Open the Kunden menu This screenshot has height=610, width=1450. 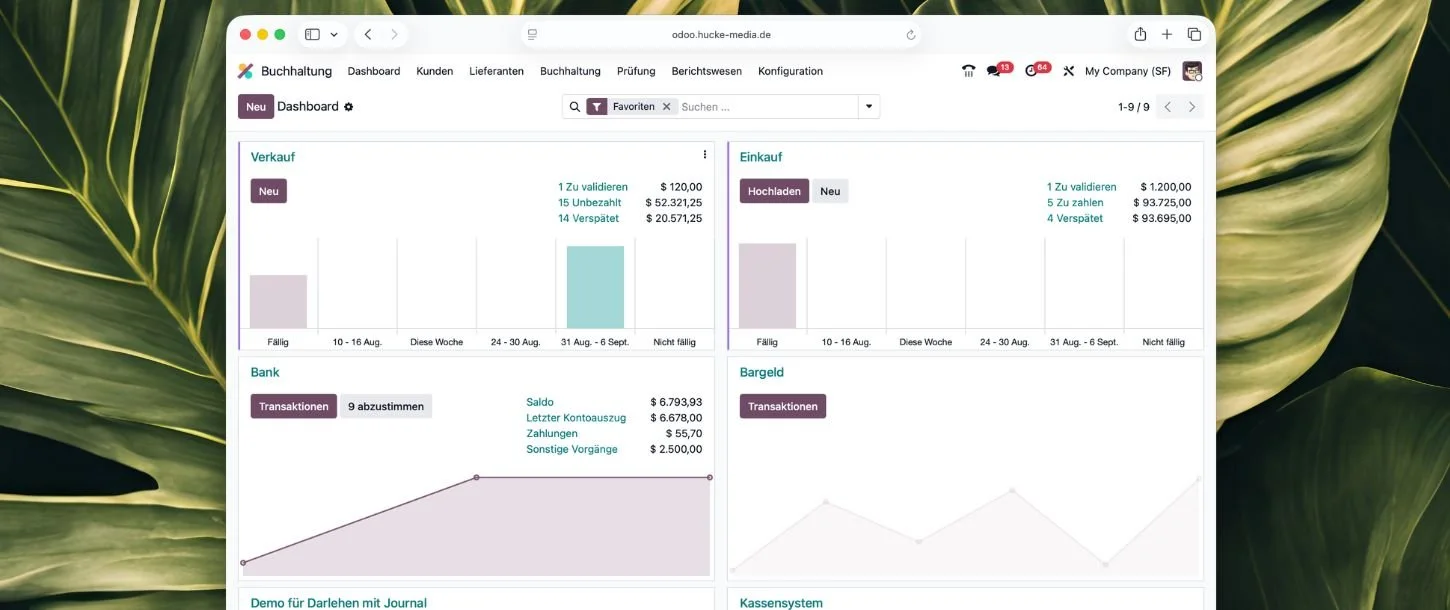pyautogui.click(x=435, y=71)
